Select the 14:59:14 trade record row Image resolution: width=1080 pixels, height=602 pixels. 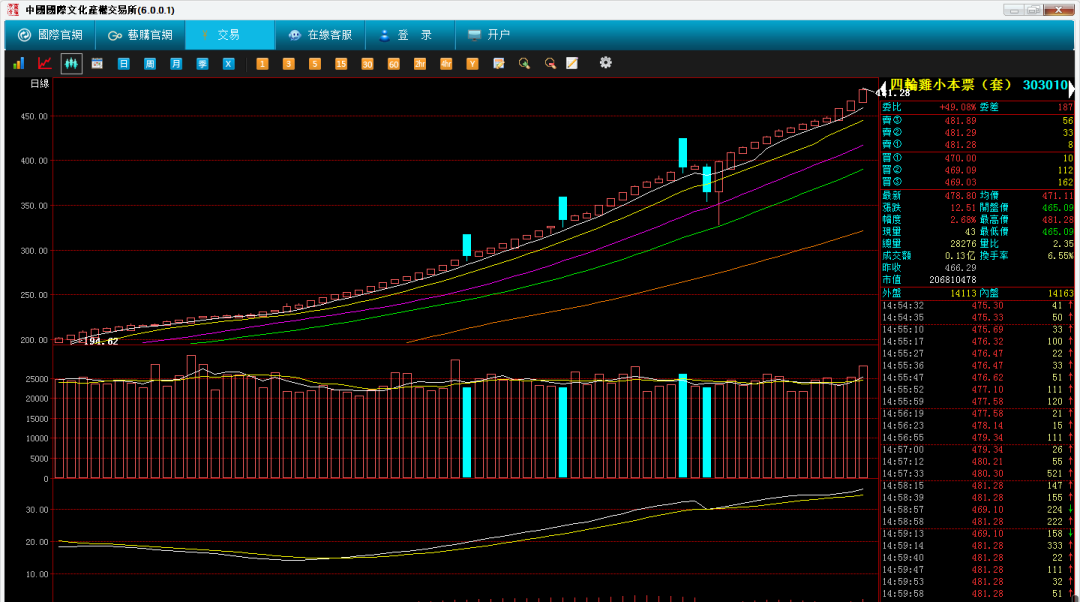point(977,545)
